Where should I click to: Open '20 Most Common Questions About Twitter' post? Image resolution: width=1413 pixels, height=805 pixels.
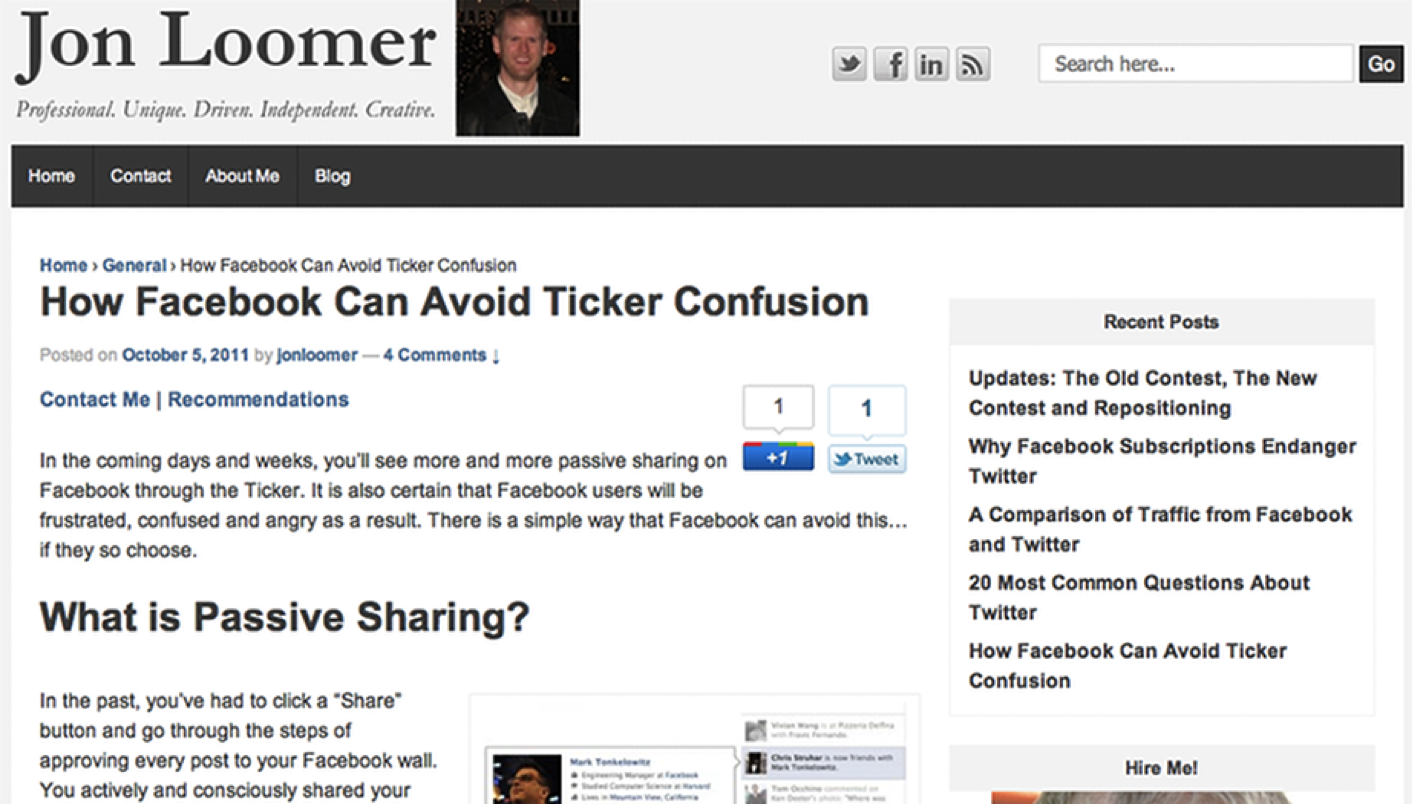1139,597
